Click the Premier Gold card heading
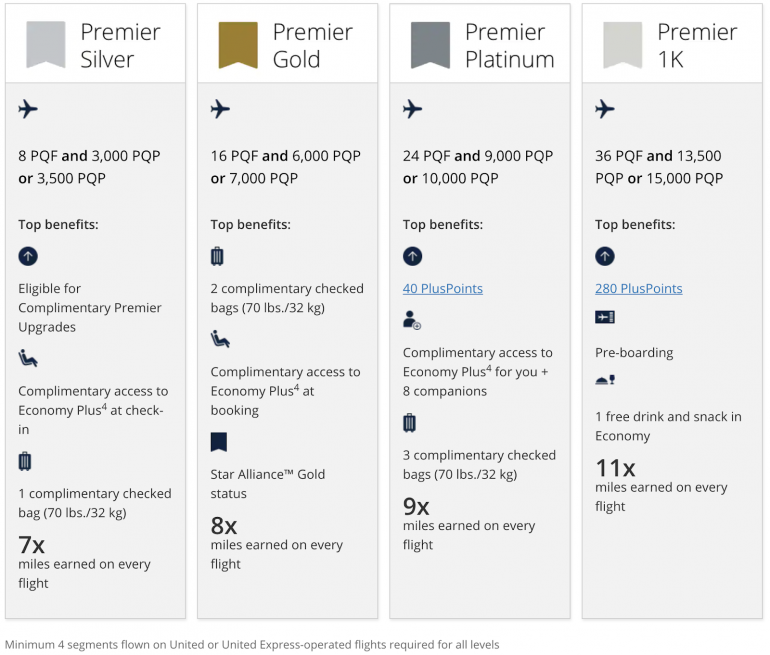770x655 pixels. pos(312,45)
